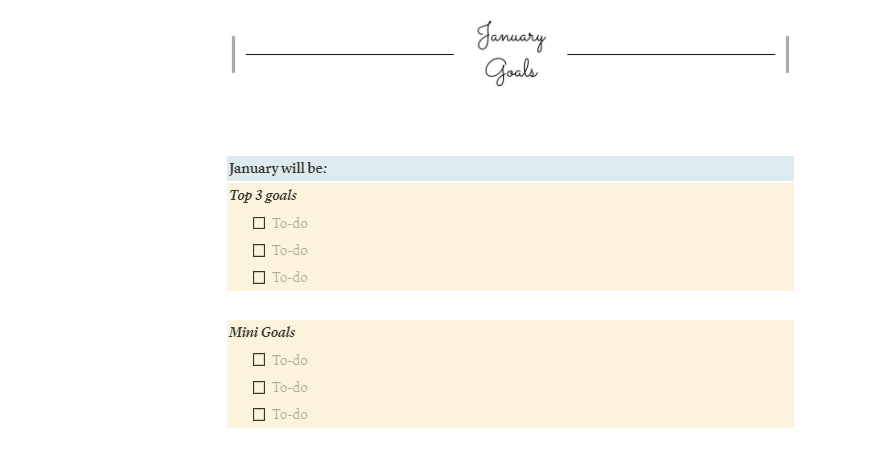This screenshot has width=893, height=449.
Task: Click third To-do text under Top 3 goals
Action: pos(290,277)
